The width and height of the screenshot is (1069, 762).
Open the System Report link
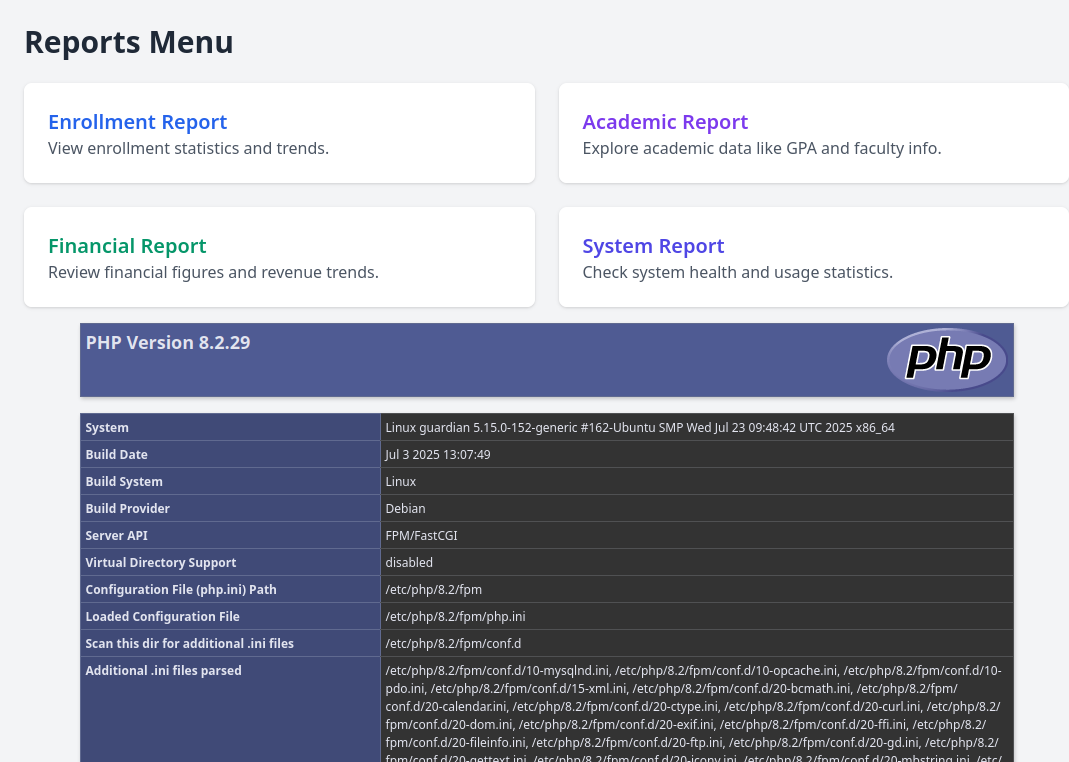pyautogui.click(x=653, y=246)
